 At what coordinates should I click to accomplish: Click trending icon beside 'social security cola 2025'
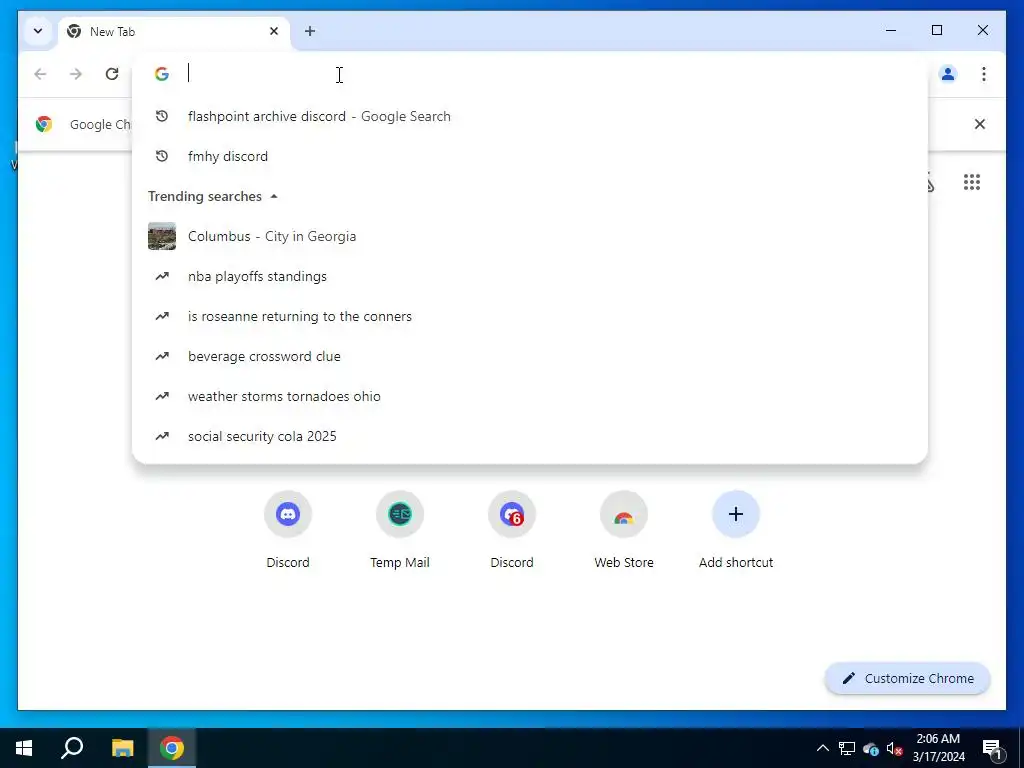[161, 436]
